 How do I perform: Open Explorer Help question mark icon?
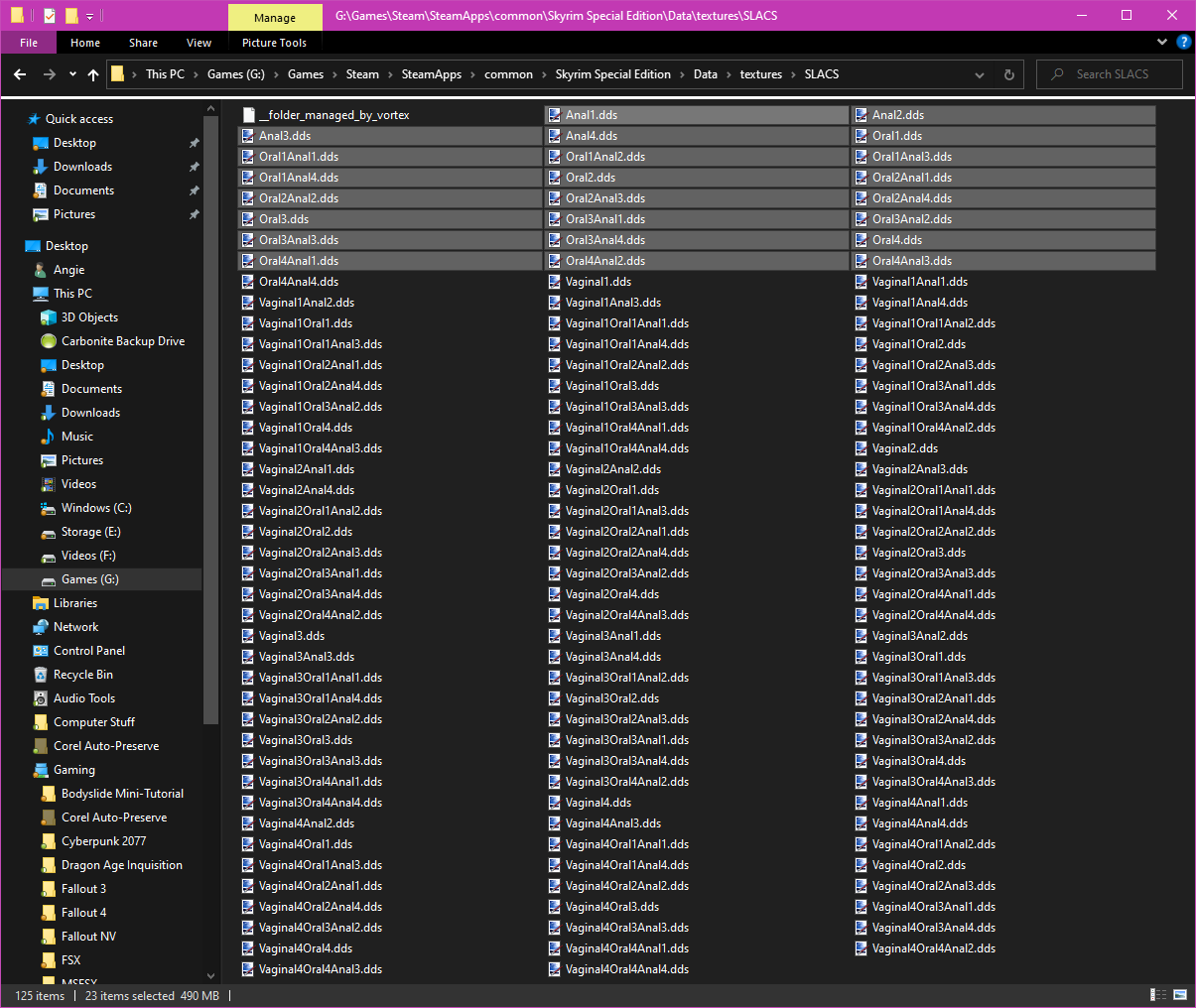[x=1183, y=42]
